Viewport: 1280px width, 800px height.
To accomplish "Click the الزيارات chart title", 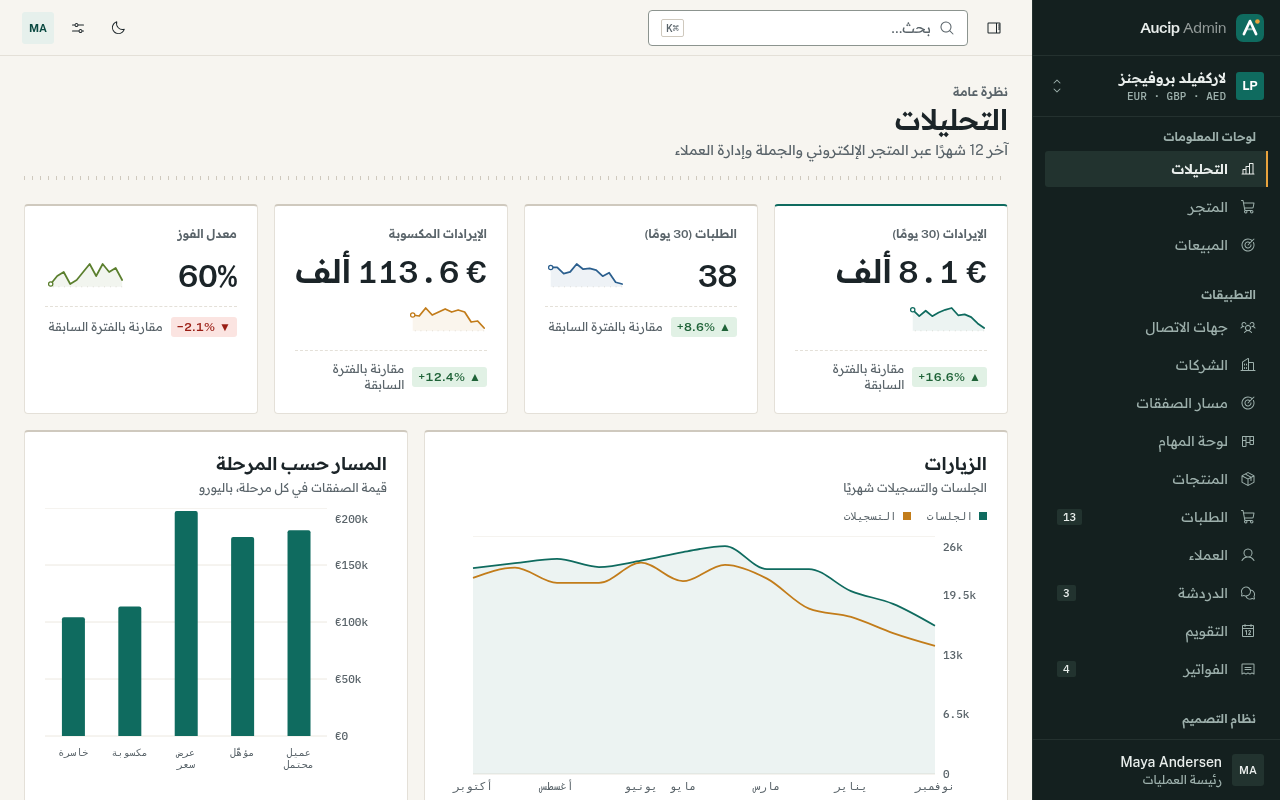I will 956,464.
